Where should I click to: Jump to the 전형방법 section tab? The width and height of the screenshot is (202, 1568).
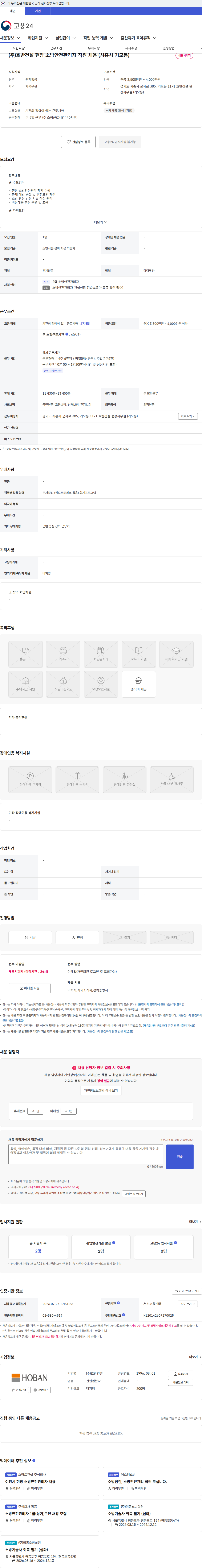pyautogui.click(x=169, y=48)
